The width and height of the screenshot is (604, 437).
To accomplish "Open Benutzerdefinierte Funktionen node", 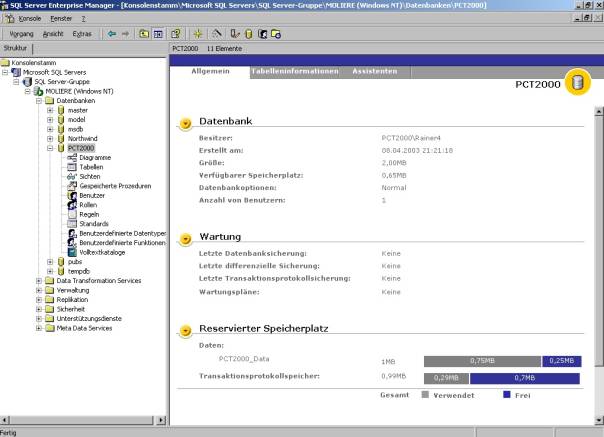I will click(122, 243).
